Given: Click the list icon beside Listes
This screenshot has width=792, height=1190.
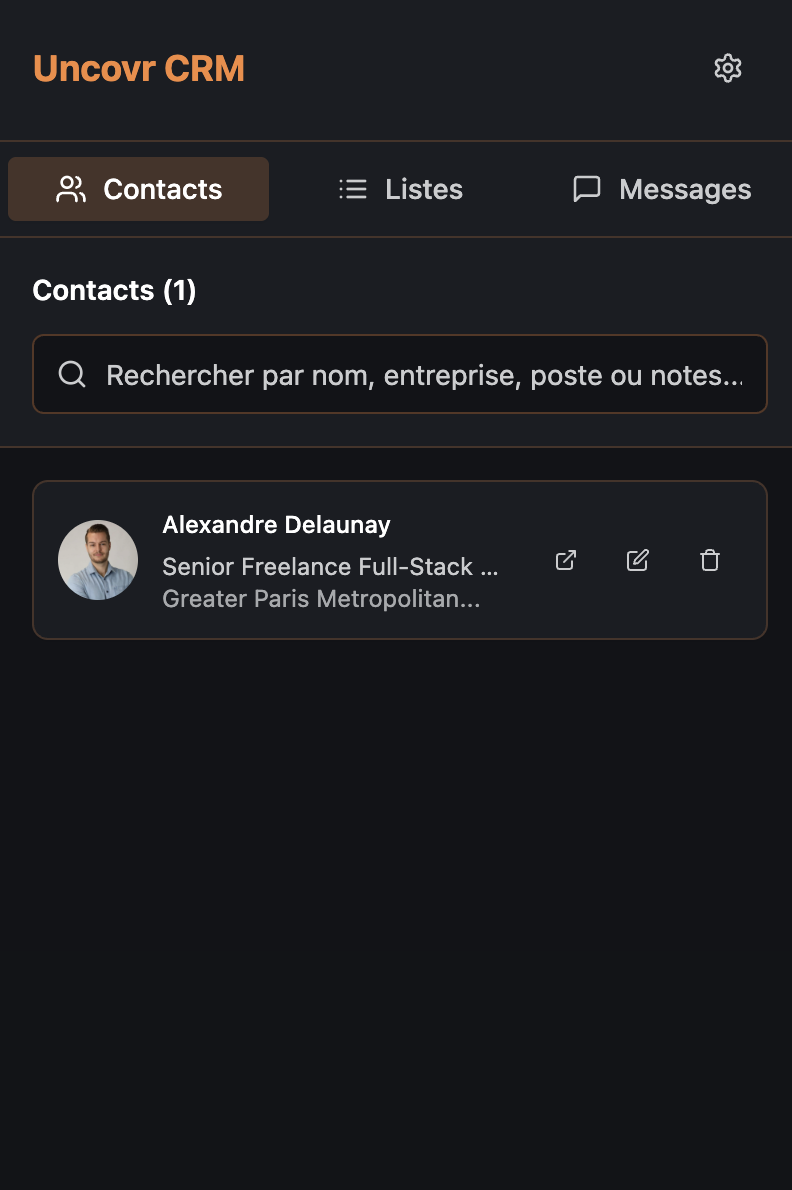Looking at the screenshot, I should pyautogui.click(x=353, y=189).
